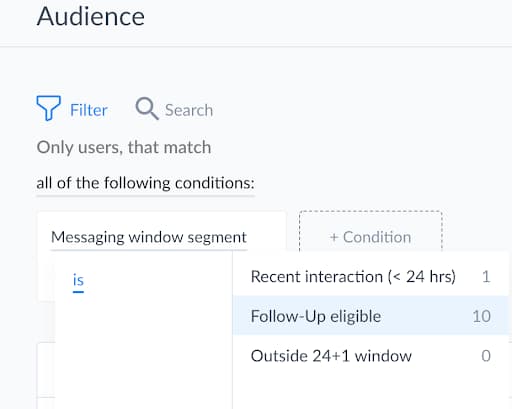This screenshot has height=409, width=512.
Task: Open the 'all of the following conditions' dropdown
Action: (145, 183)
